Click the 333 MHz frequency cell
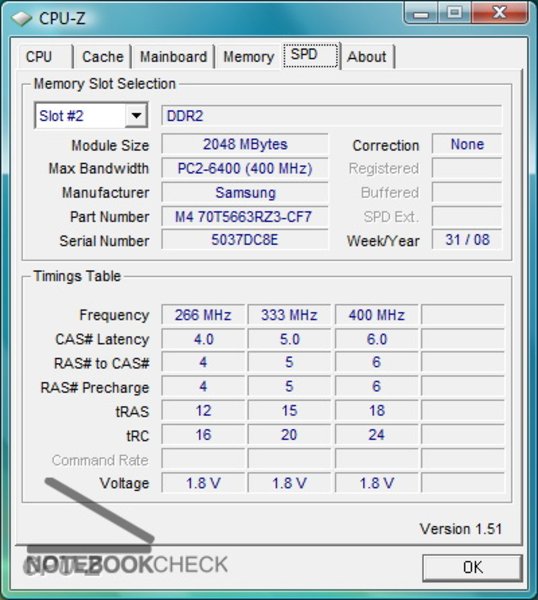Viewport: 538px width, 600px height. pos(289,315)
